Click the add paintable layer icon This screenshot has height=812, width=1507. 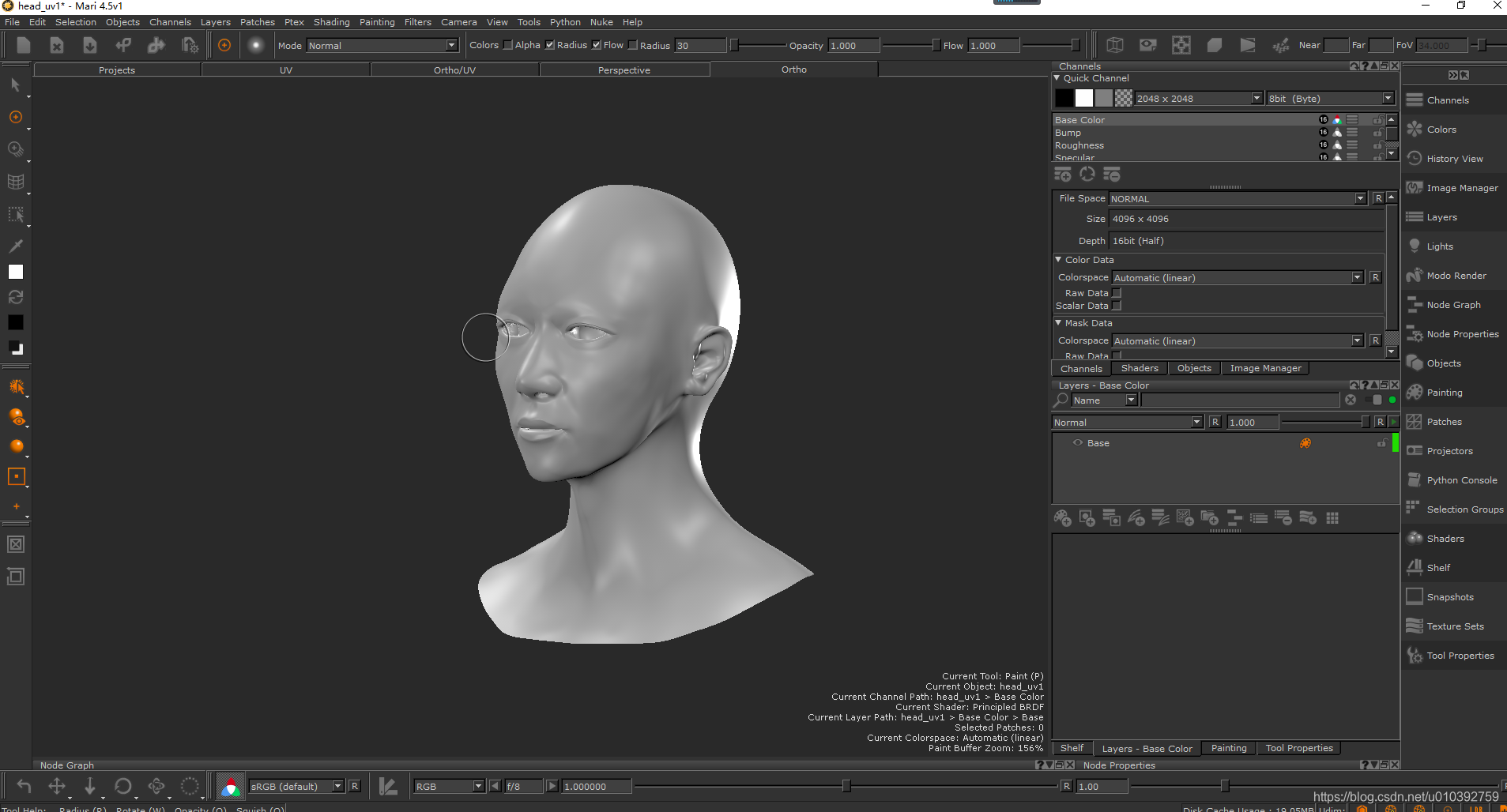click(1062, 518)
